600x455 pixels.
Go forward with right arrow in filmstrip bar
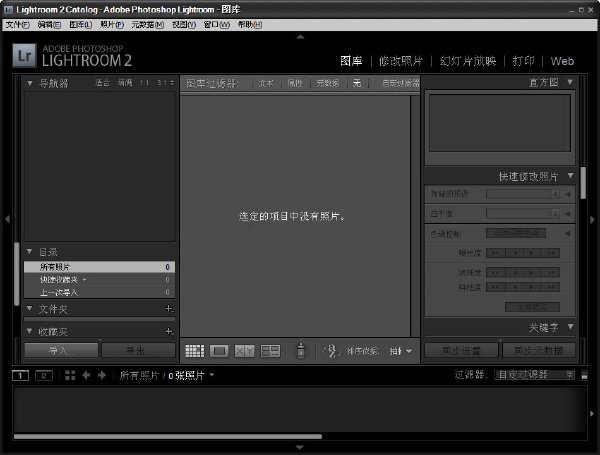pos(102,375)
